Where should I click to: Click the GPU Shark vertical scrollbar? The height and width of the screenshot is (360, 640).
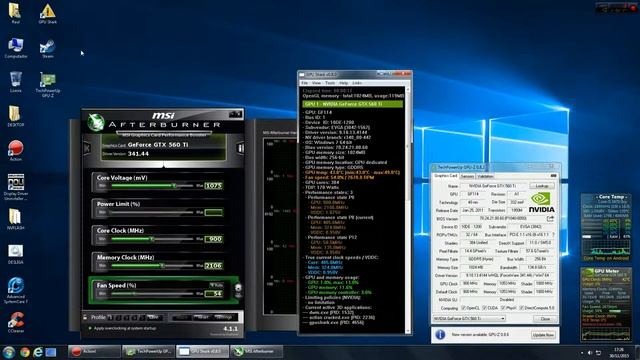tap(408, 209)
